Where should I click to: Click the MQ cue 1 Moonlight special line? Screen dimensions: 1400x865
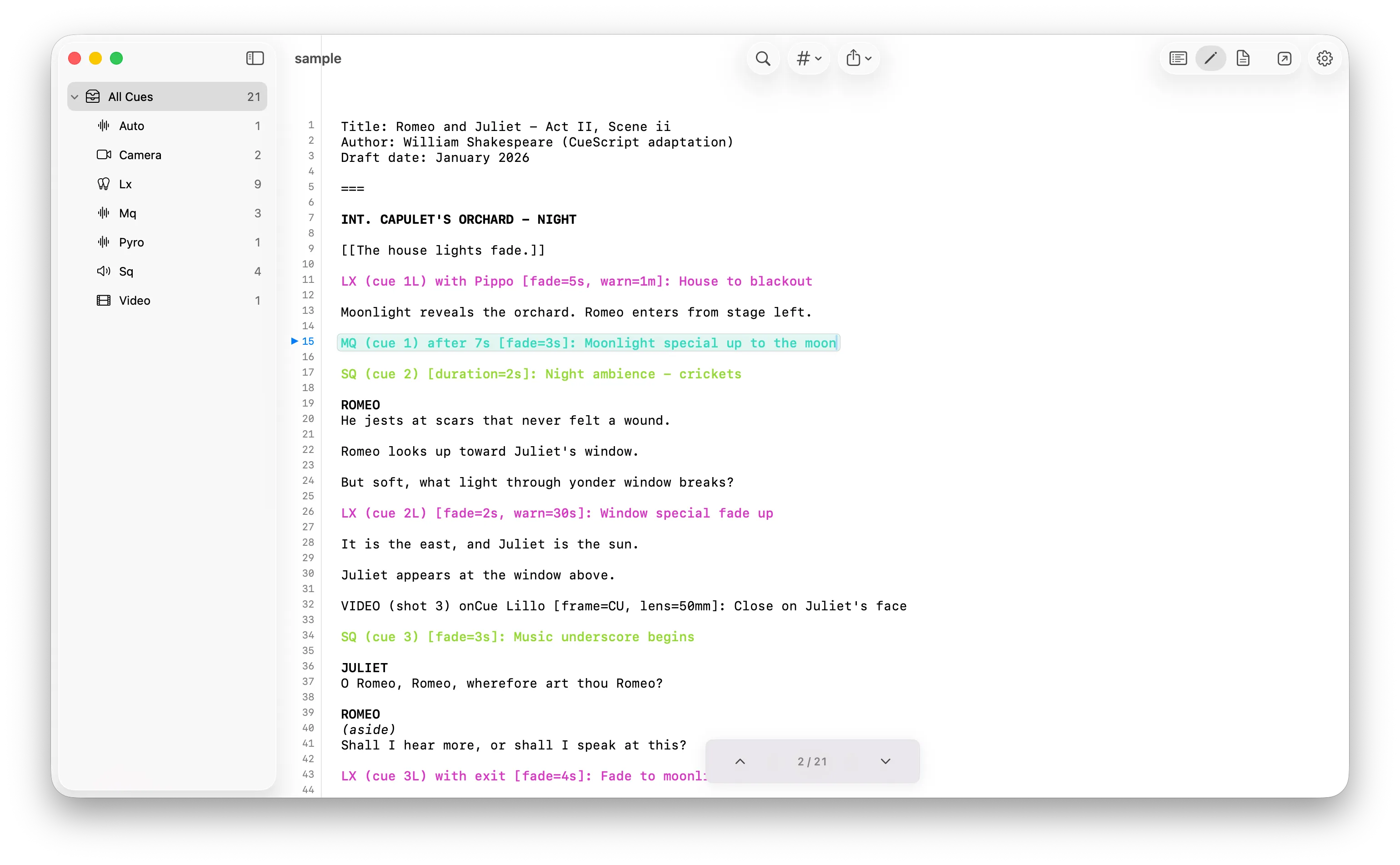click(588, 343)
